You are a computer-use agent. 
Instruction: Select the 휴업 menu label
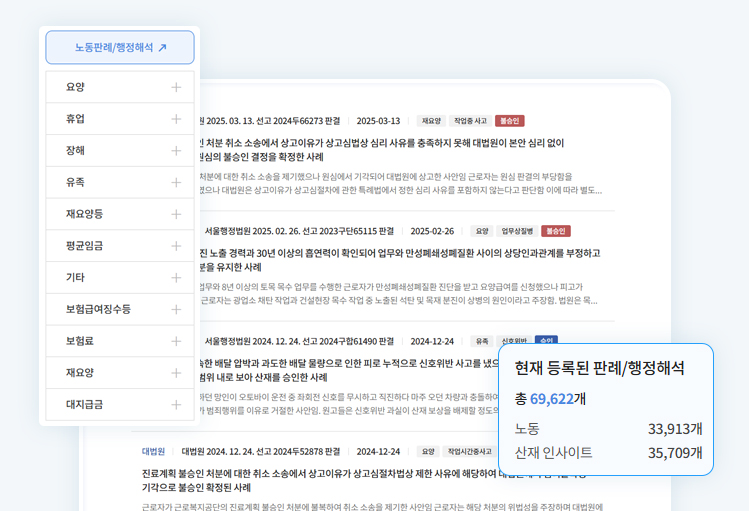[75, 119]
